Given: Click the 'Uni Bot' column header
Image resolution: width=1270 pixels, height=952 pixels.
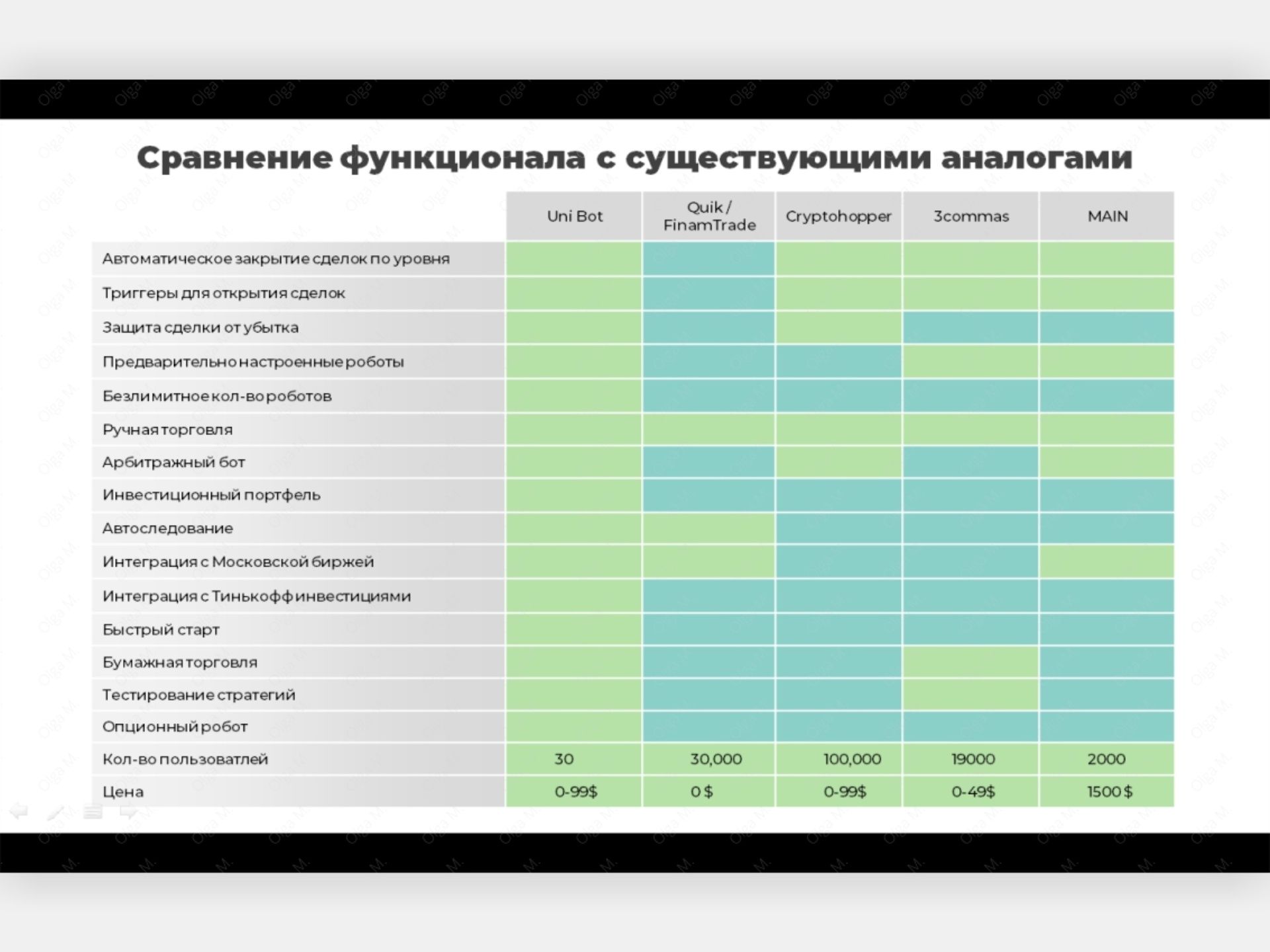Looking at the screenshot, I should (x=573, y=216).
